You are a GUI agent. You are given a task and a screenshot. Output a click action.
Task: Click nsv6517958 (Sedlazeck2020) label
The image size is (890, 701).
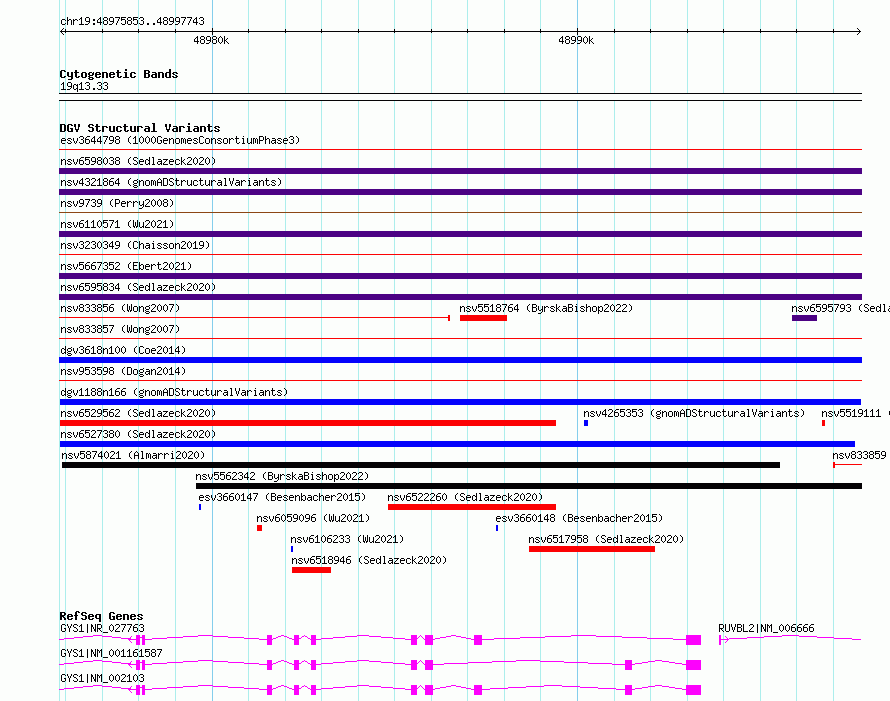[606, 539]
